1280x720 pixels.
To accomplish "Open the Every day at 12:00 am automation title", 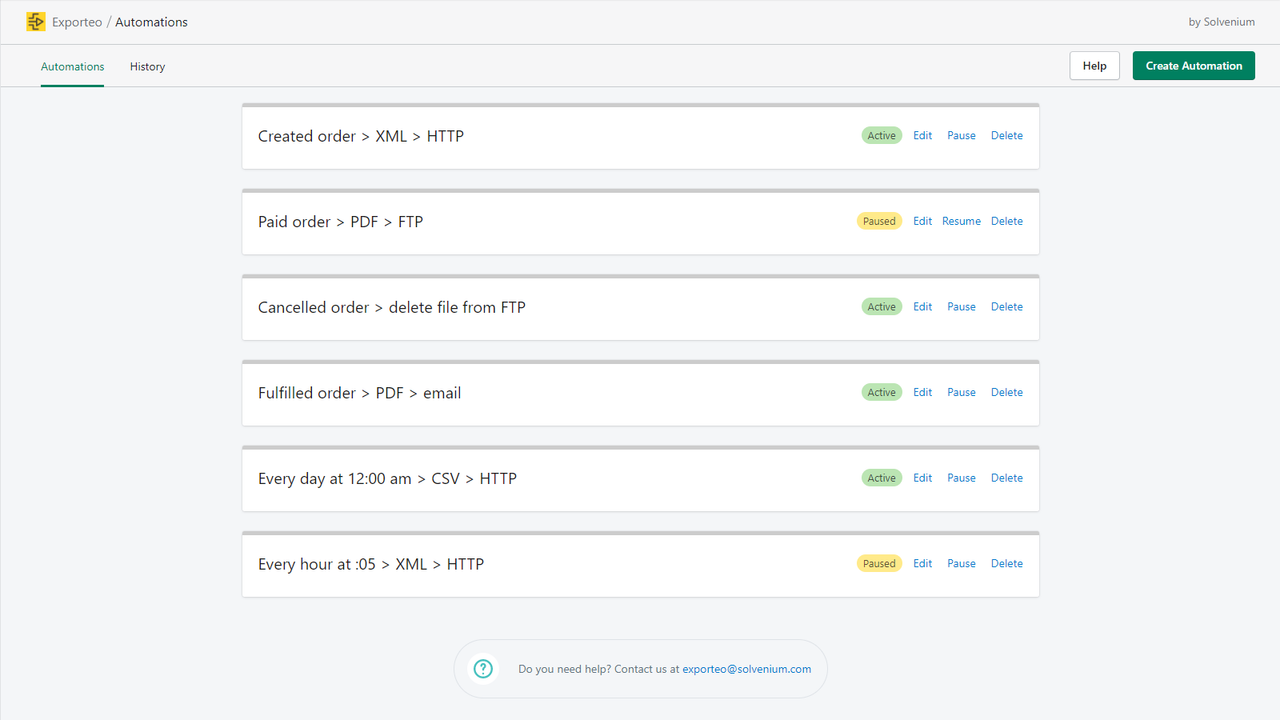I will coord(387,479).
